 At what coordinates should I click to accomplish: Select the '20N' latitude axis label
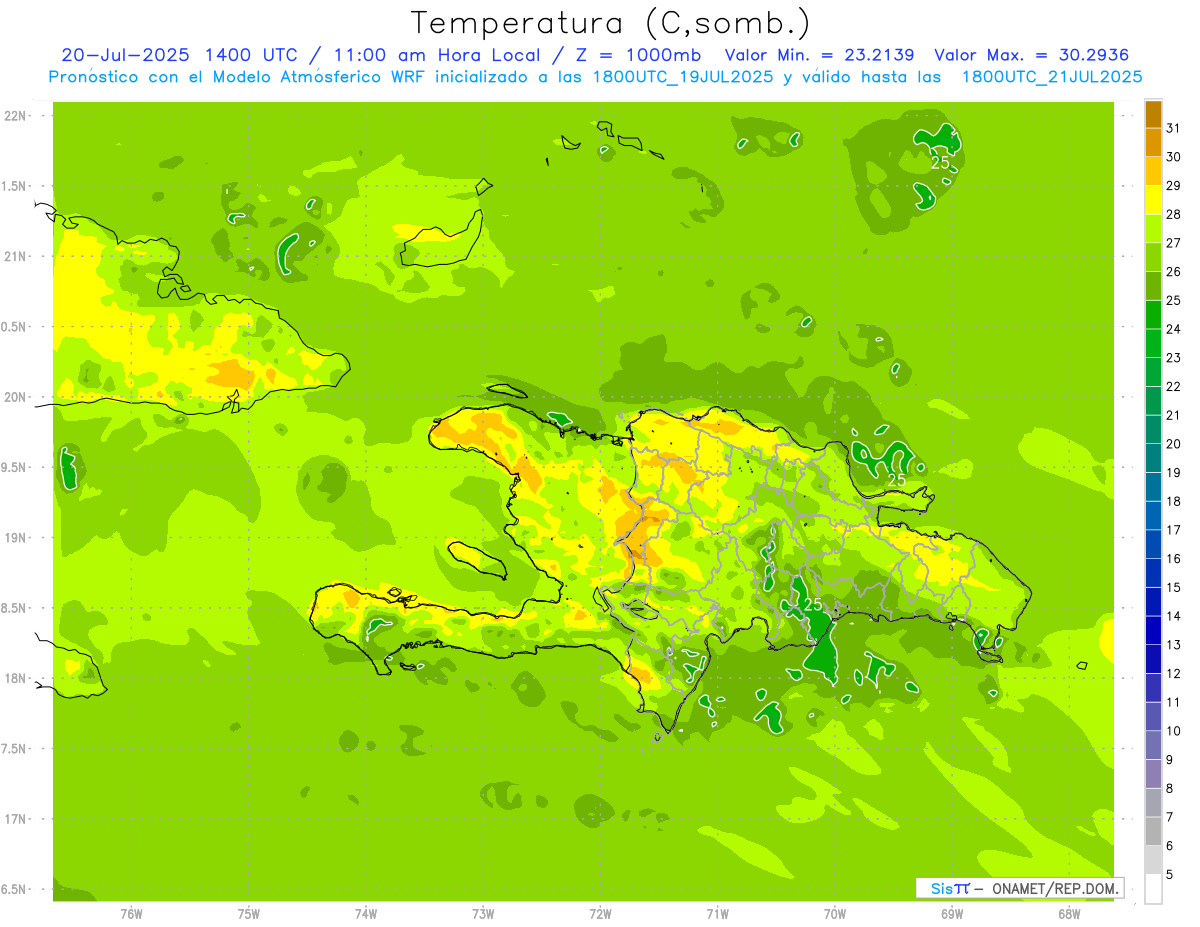coord(15,397)
